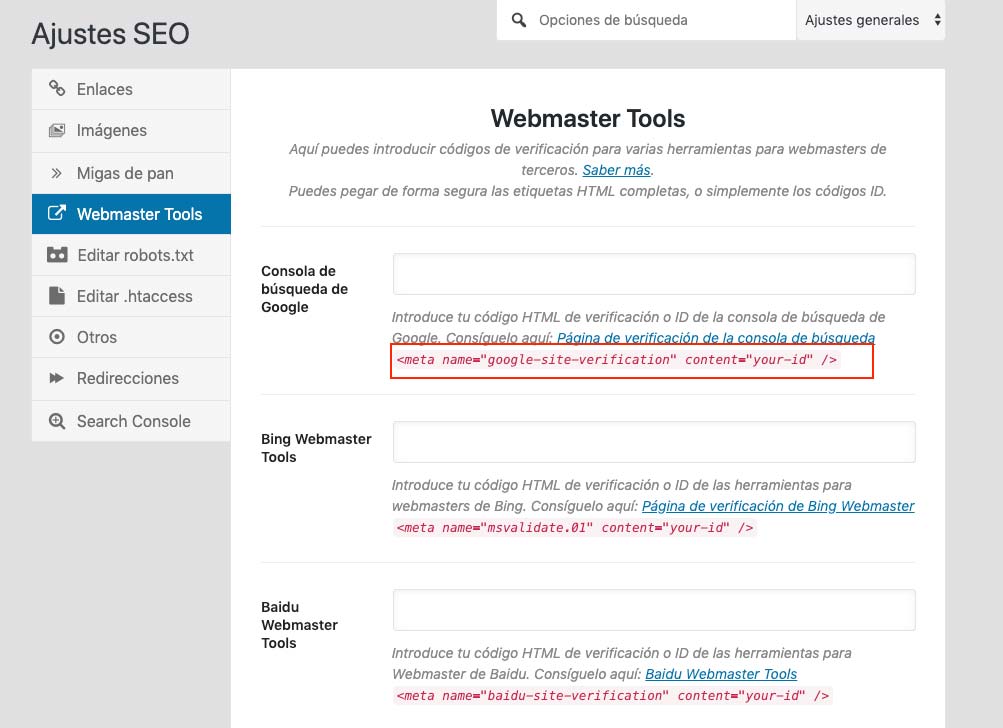Click the search bar magnifying glass icon
Screen dimensions: 1003x728
click(519, 20)
